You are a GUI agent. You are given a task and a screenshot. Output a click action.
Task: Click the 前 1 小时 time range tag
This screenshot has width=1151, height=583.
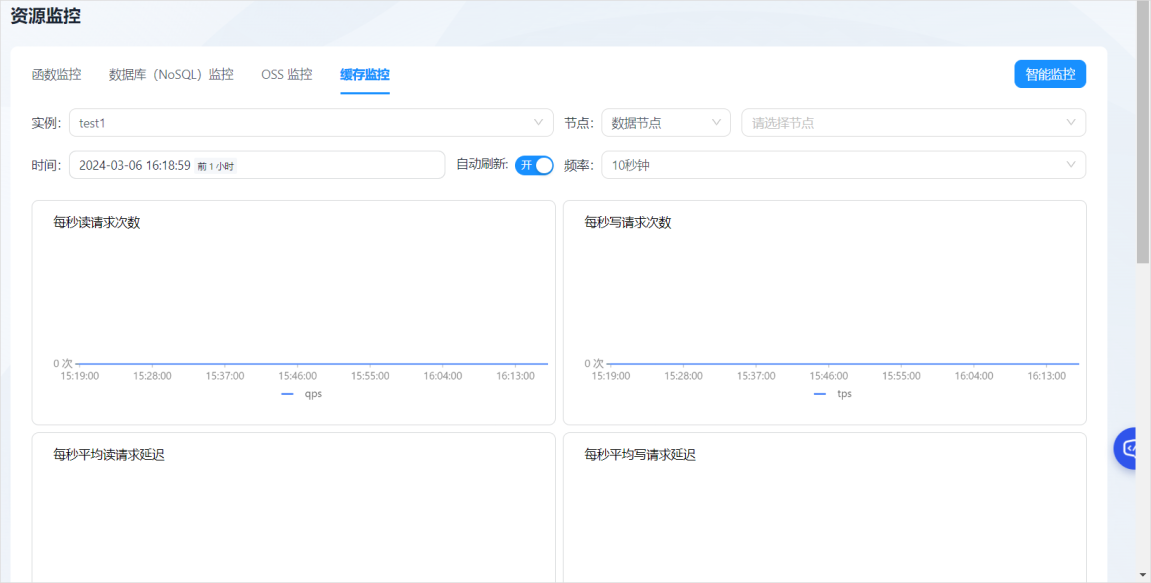point(216,166)
